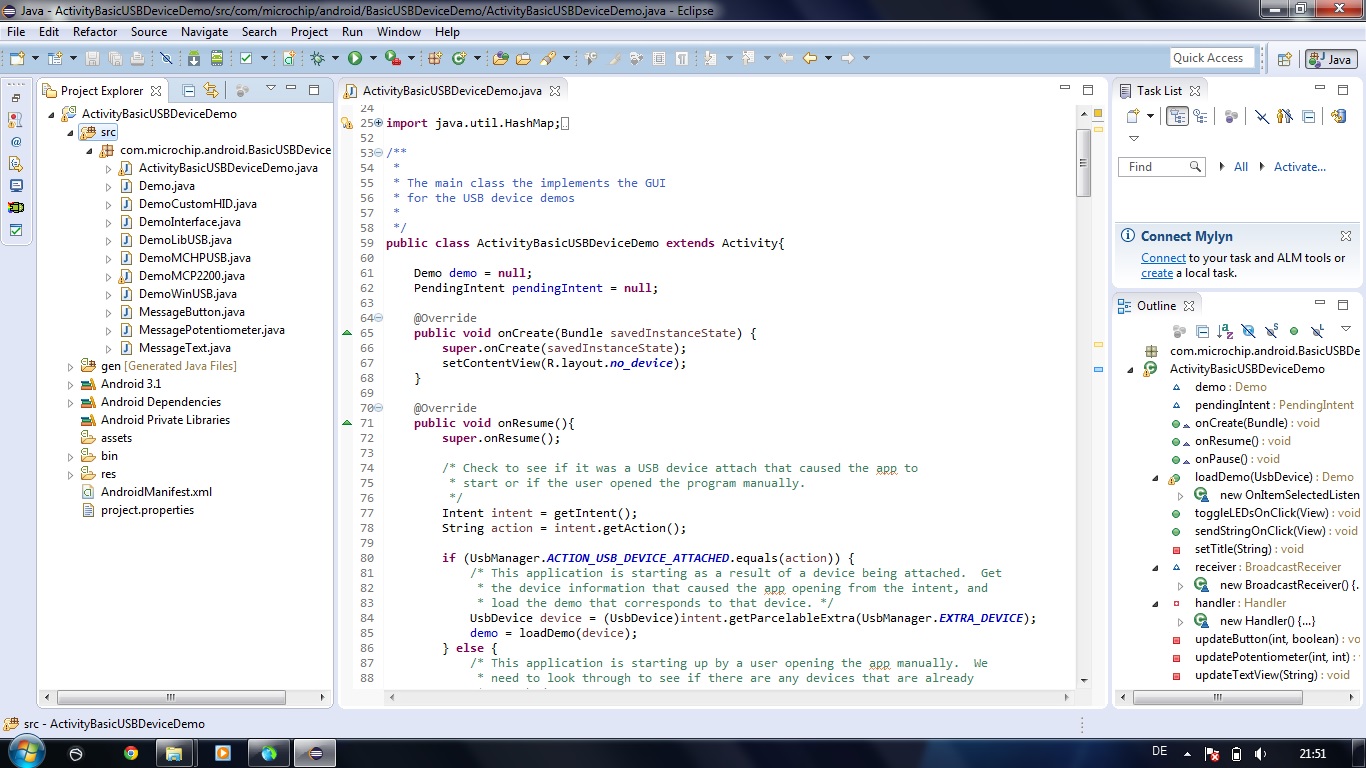
Task: Open the Debug button dropdown arrow
Action: (x=335, y=58)
